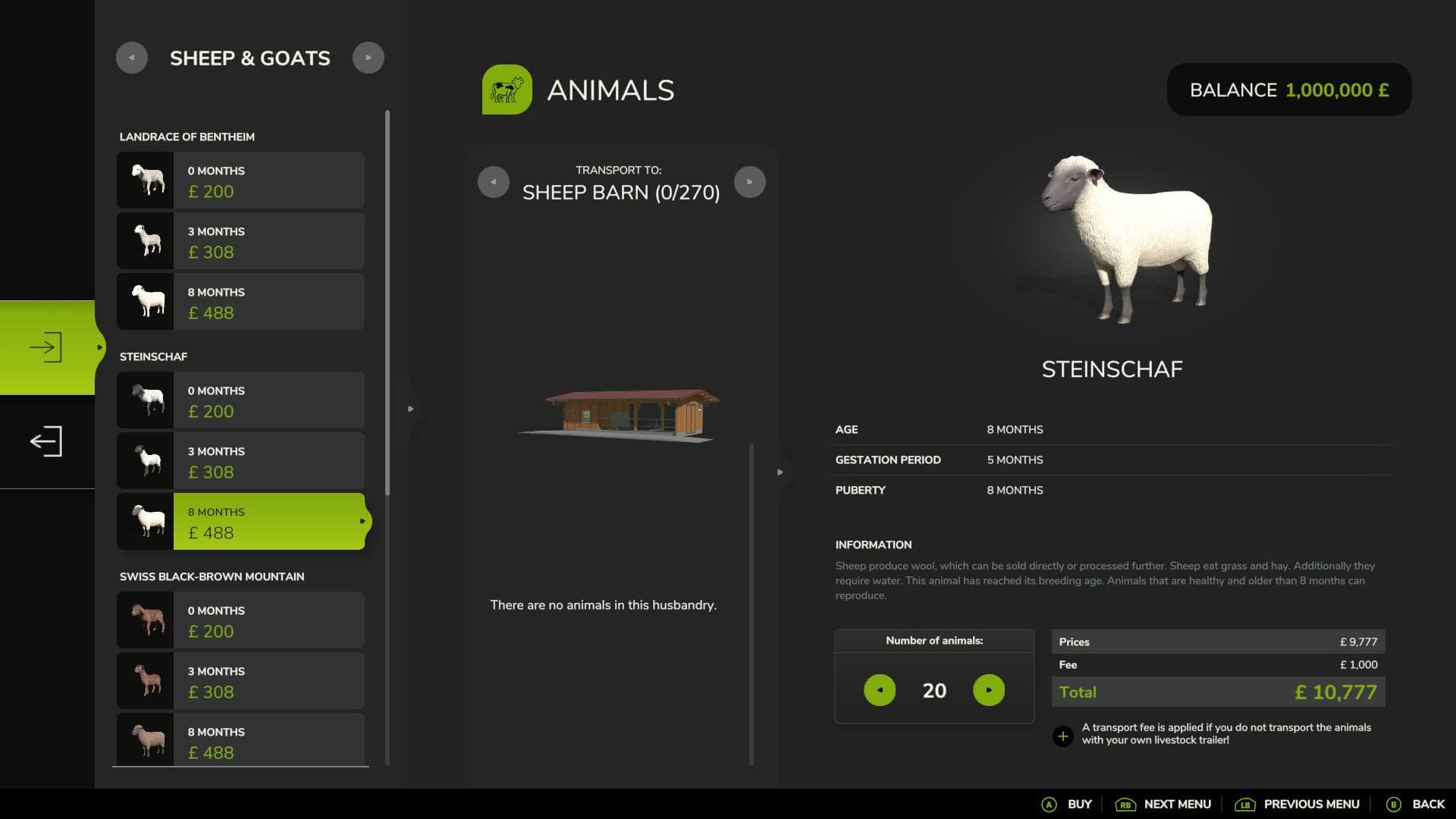Decrease number of animals

880,690
